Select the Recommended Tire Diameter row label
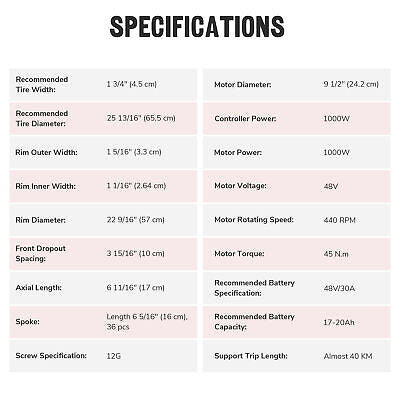Image resolution: width=400 pixels, height=400 pixels. point(42,118)
